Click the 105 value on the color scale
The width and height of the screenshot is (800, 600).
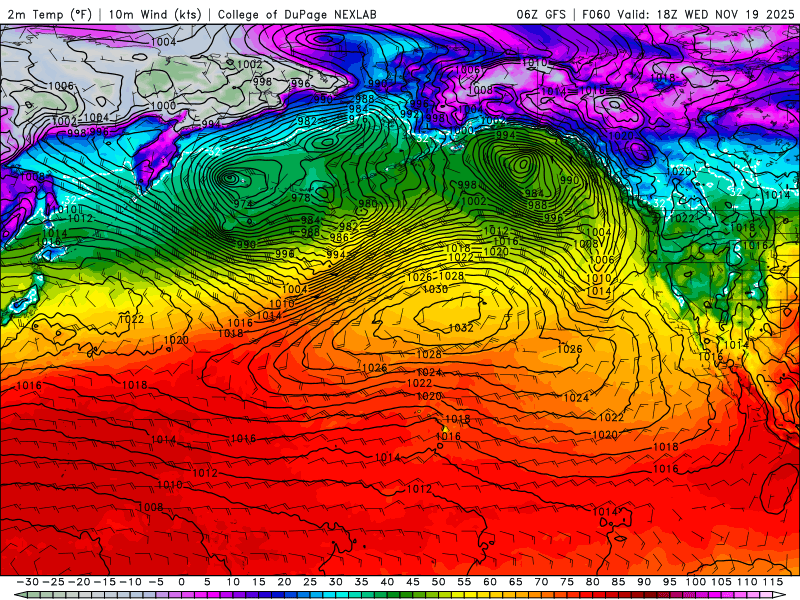click(721, 582)
